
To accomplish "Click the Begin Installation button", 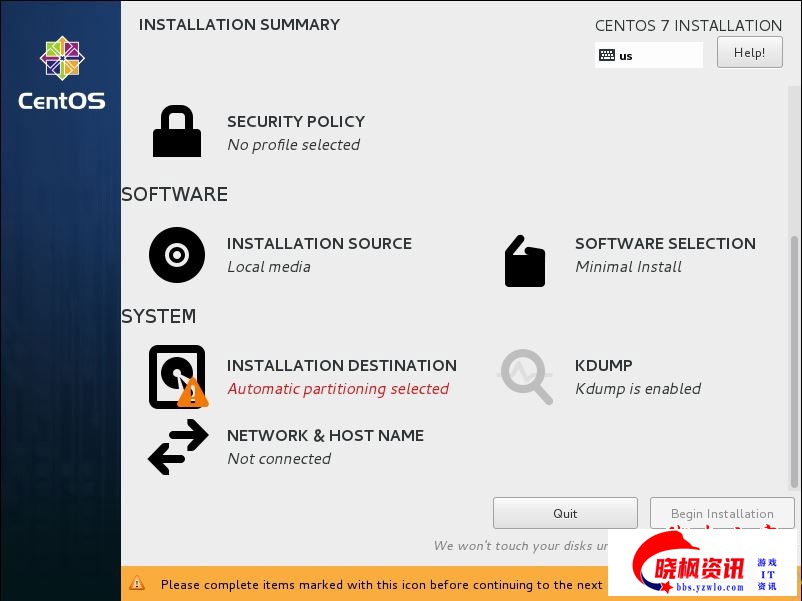I will click(722, 513).
